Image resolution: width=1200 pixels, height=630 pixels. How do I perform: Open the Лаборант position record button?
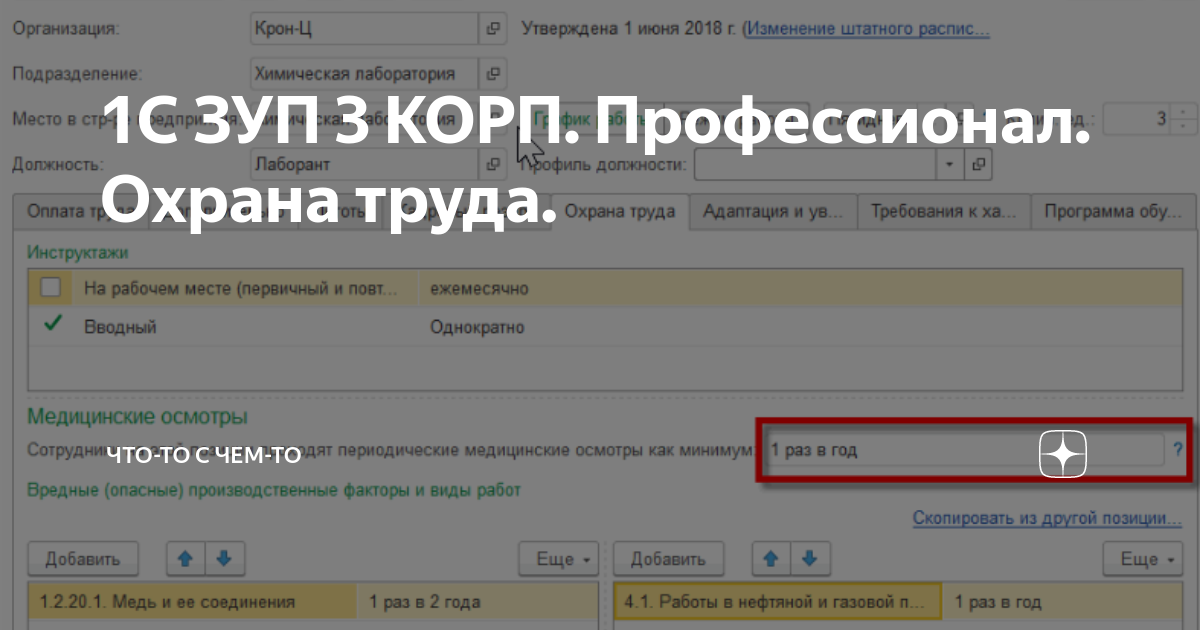493,164
